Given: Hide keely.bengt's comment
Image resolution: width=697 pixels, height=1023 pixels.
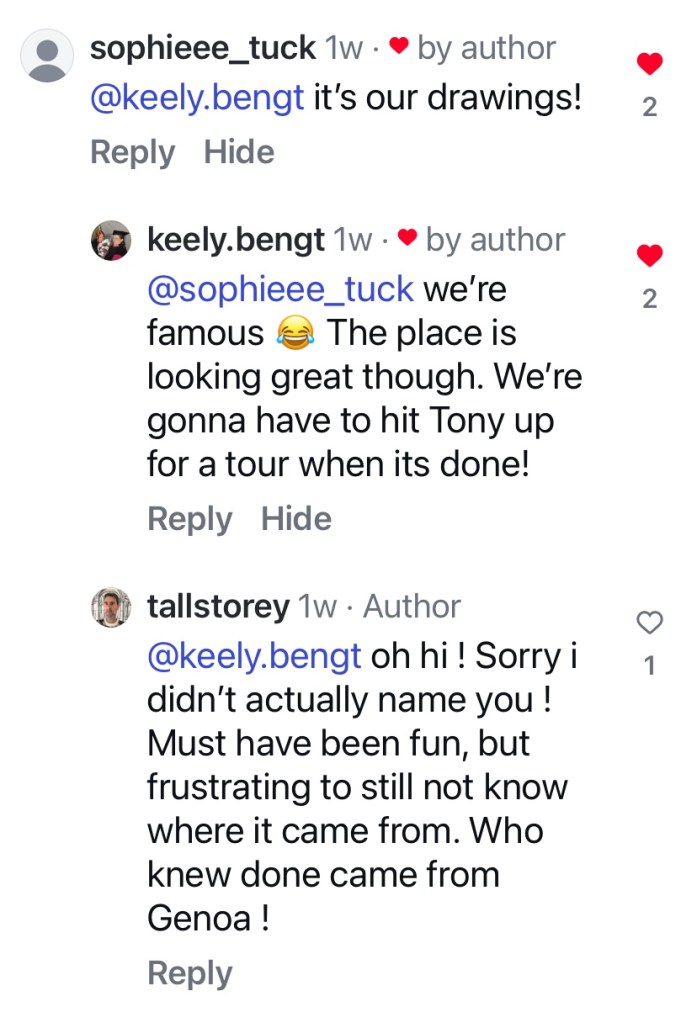Looking at the screenshot, I should 296,519.
